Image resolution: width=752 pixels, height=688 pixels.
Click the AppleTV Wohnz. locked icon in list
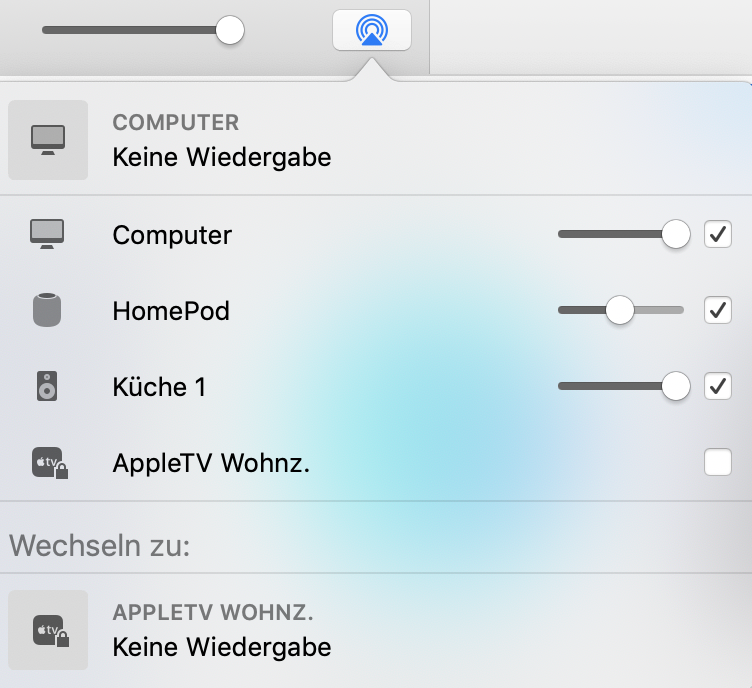(48, 463)
